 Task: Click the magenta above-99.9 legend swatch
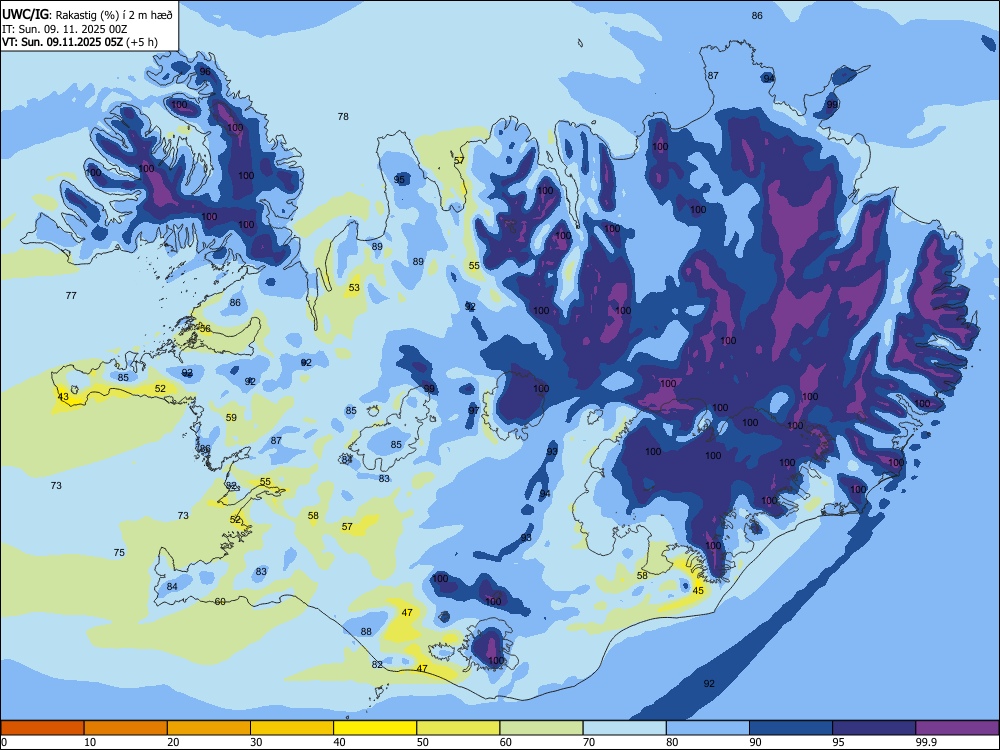coord(957,728)
